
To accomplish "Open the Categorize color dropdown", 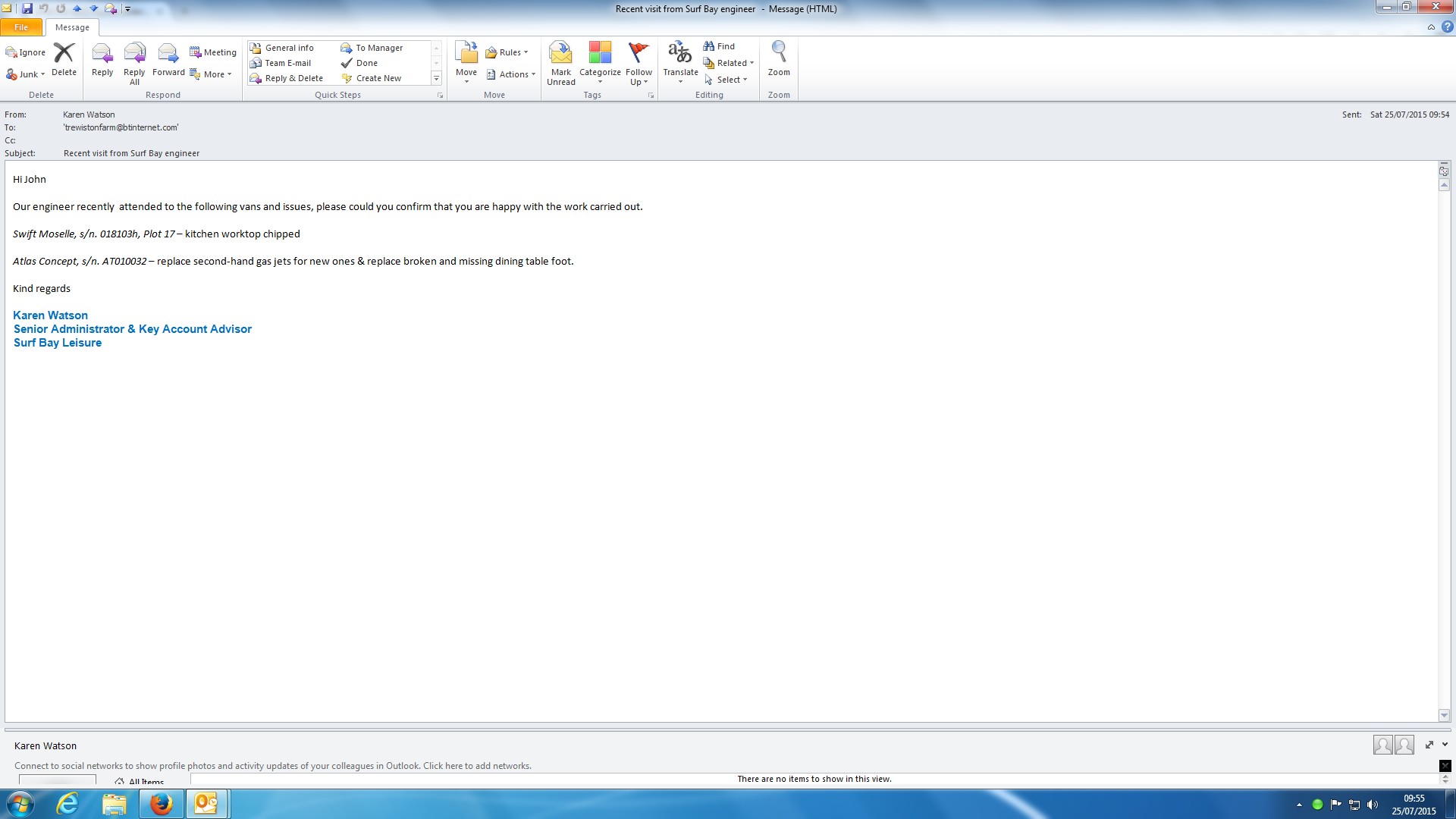I will 600,55.
